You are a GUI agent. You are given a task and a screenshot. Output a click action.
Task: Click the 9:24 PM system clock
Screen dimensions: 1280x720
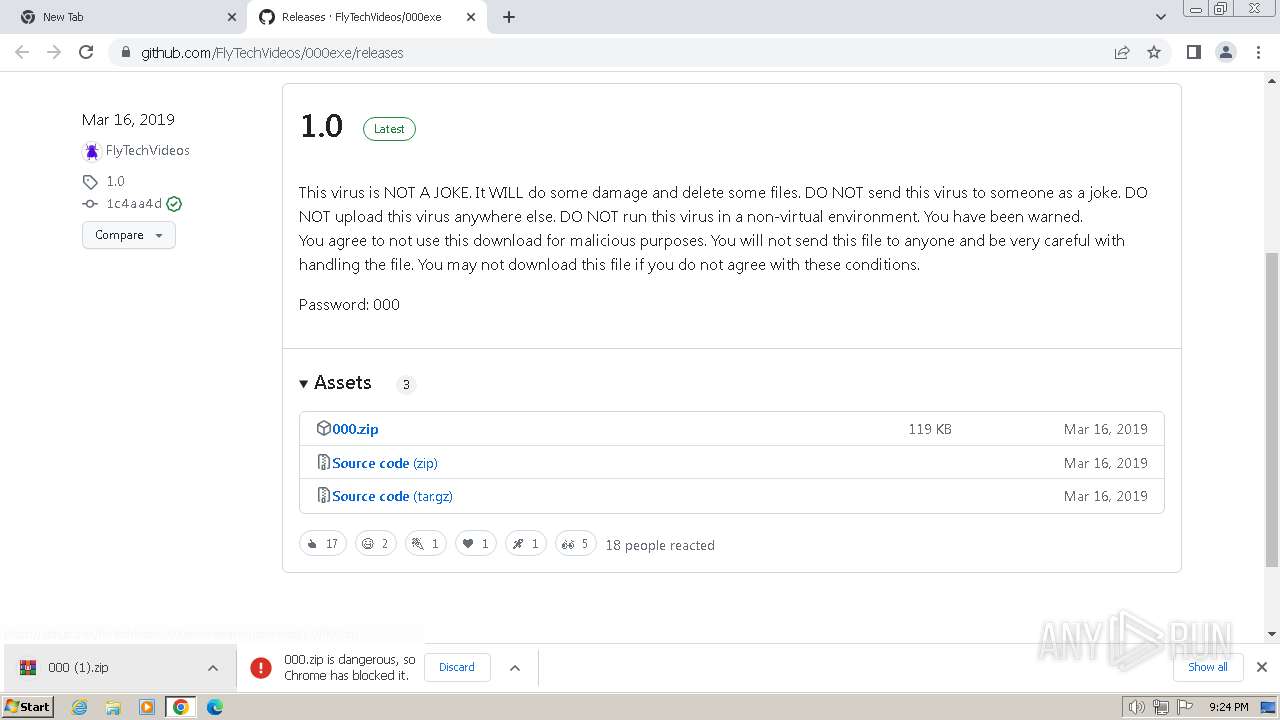coord(1228,707)
